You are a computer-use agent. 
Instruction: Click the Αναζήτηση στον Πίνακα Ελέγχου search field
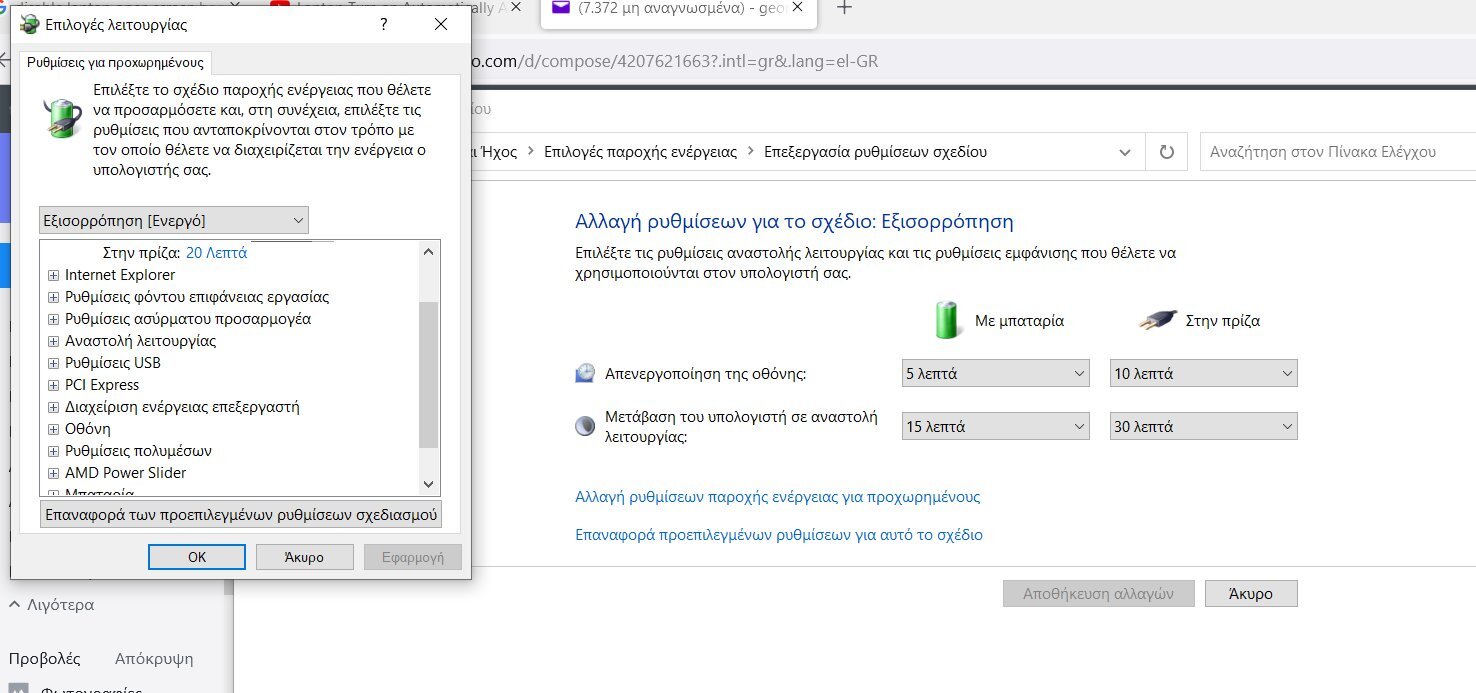1337,152
